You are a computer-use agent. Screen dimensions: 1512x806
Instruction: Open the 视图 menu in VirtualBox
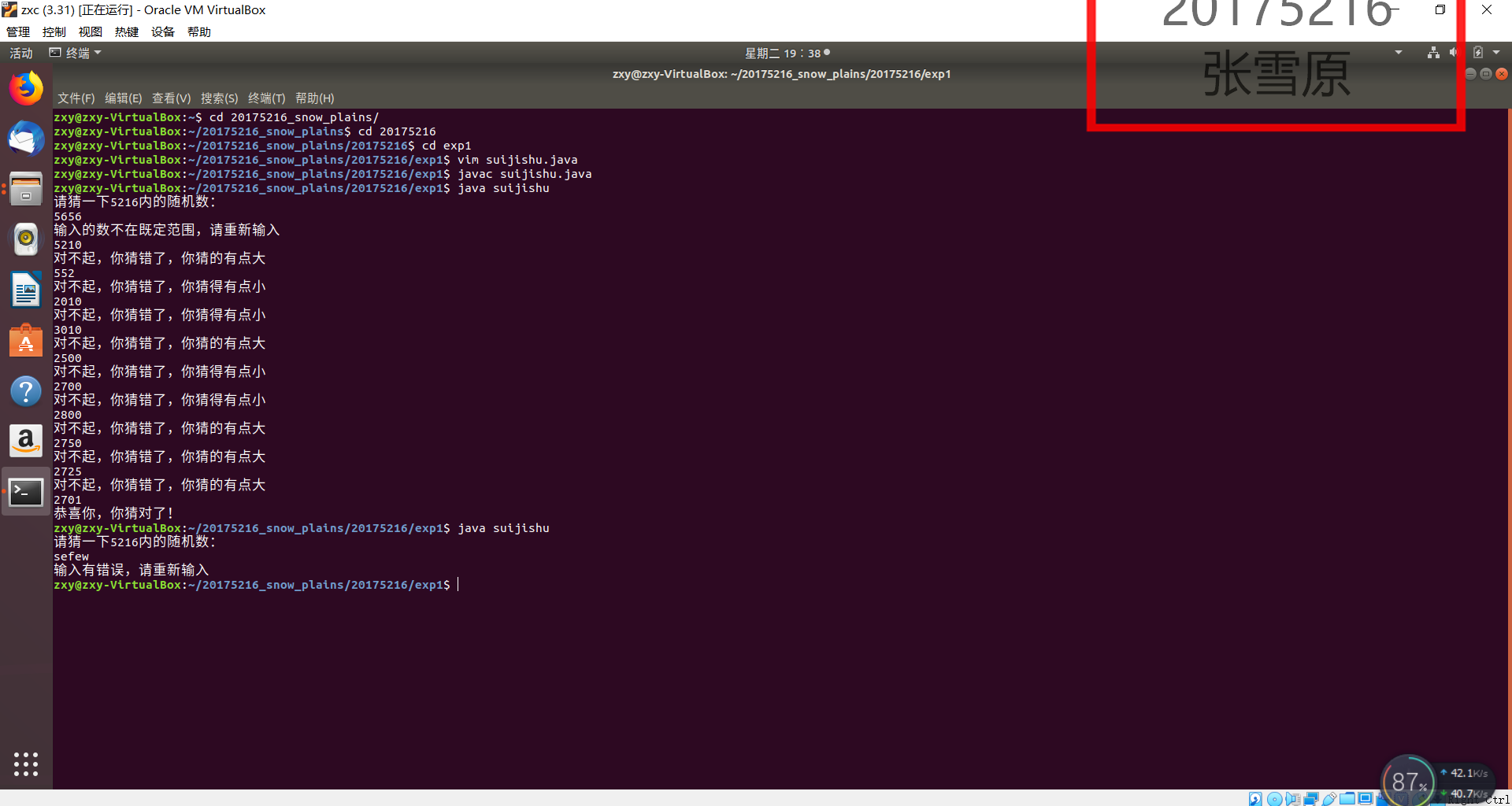pos(91,31)
